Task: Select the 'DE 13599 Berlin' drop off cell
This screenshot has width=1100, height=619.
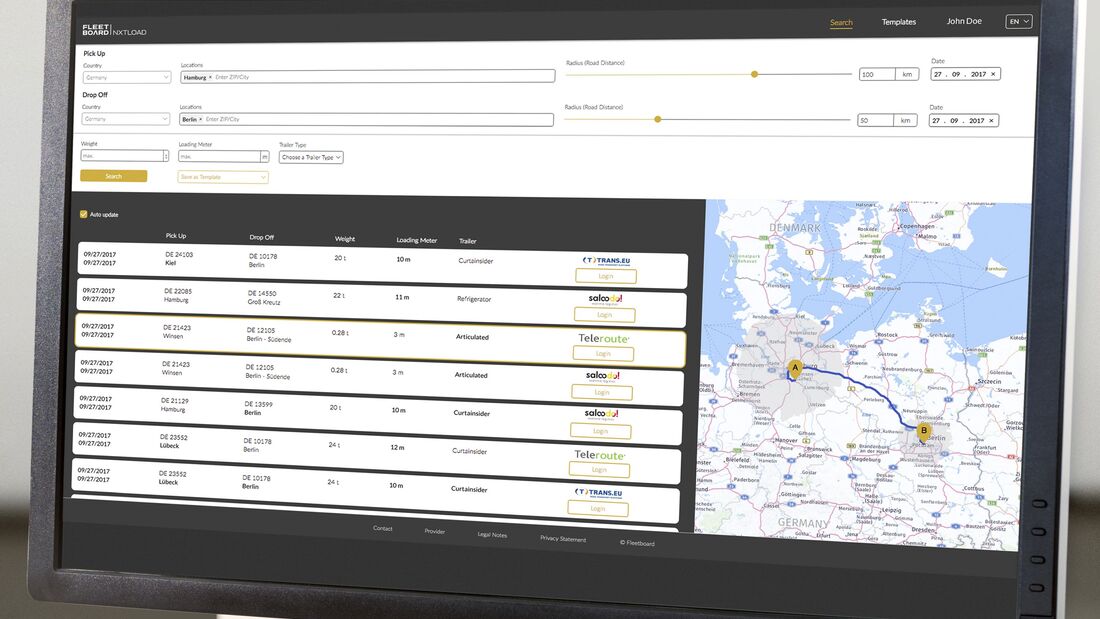Action: point(258,408)
